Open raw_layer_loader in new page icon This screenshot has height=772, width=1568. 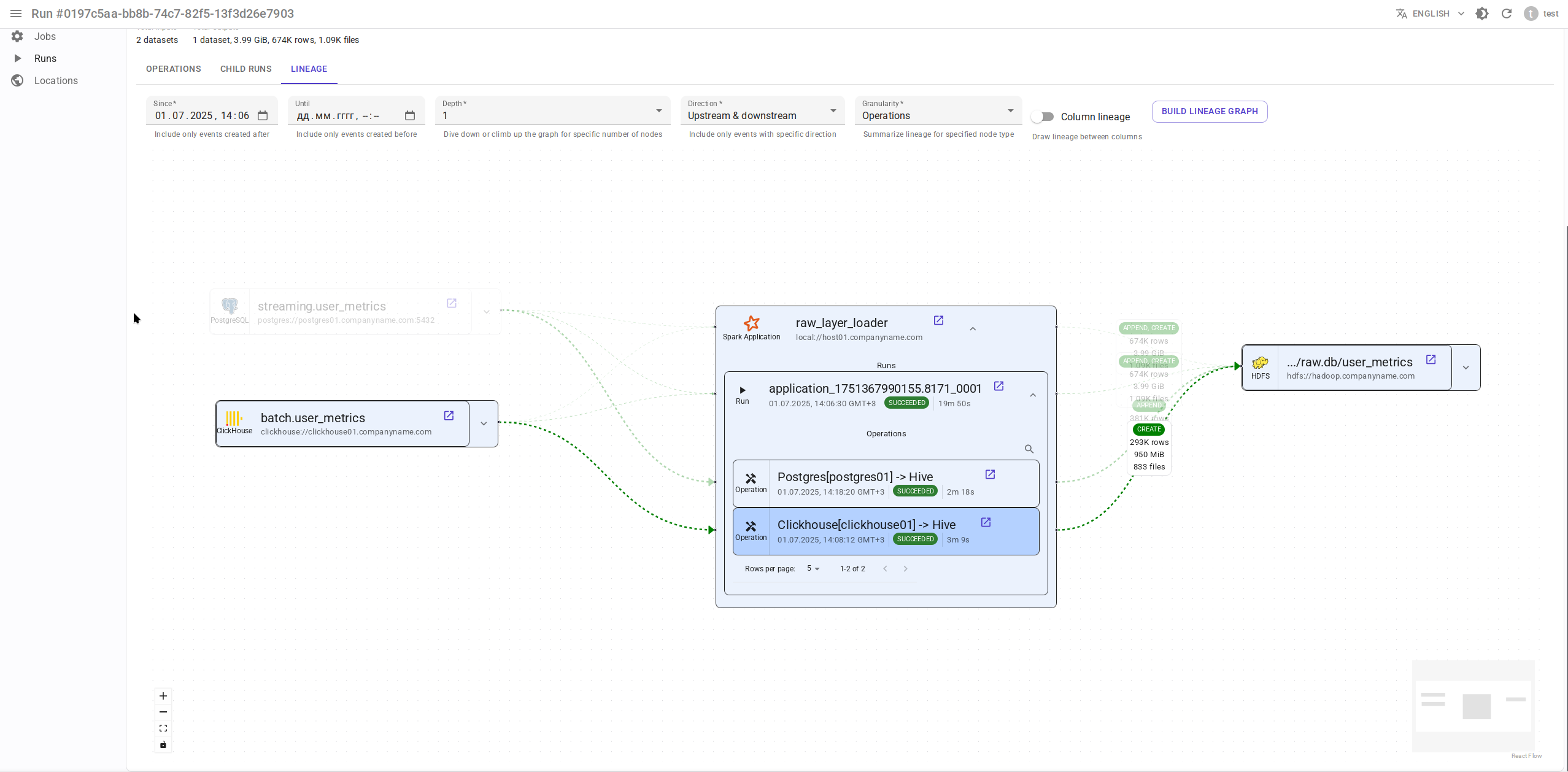pos(938,320)
